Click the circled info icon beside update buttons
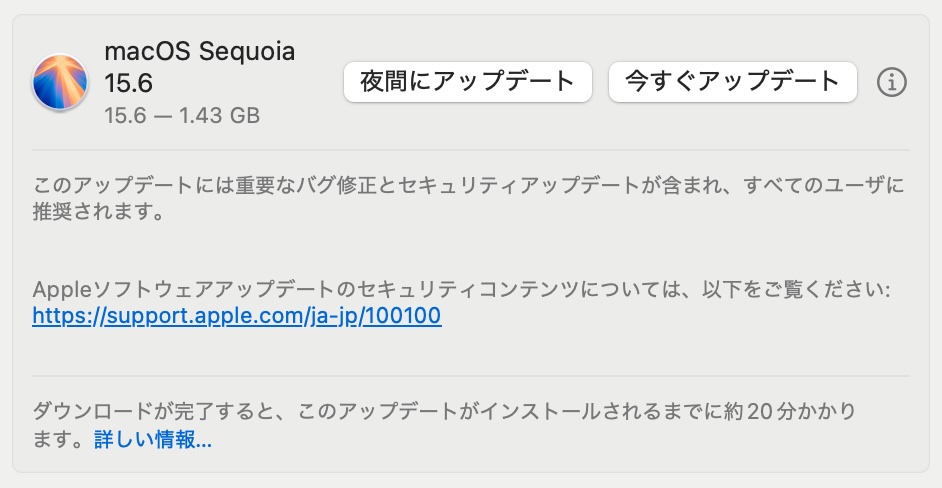This screenshot has height=488, width=942. (892, 82)
